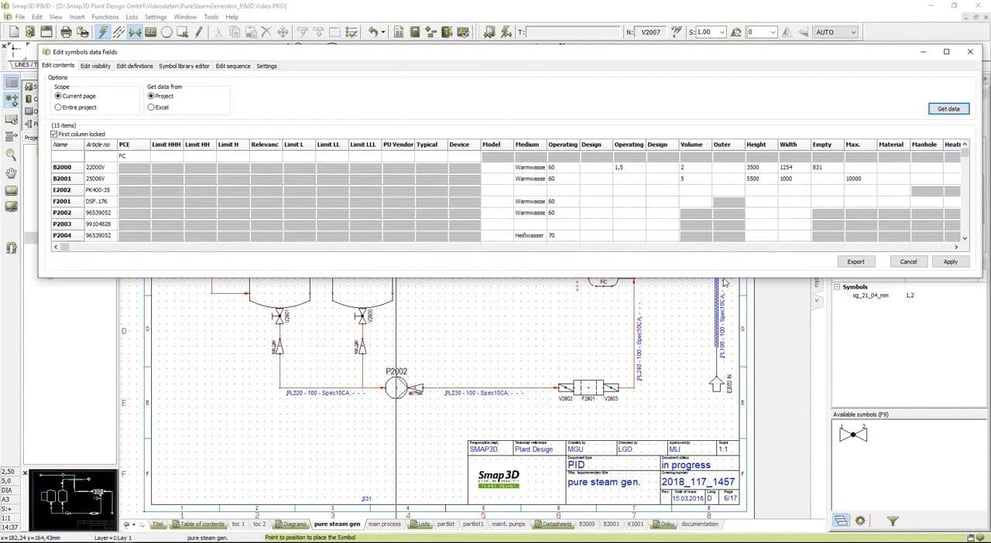Image resolution: width=991 pixels, height=543 pixels.
Task: Select the circle drawing tool
Action: click(x=167, y=32)
